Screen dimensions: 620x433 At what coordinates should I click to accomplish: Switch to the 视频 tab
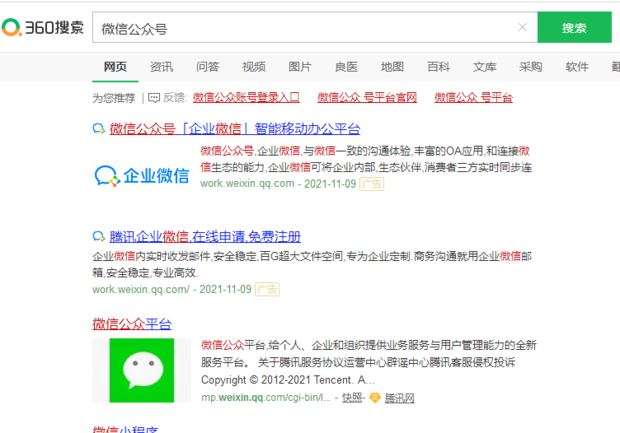[254, 67]
